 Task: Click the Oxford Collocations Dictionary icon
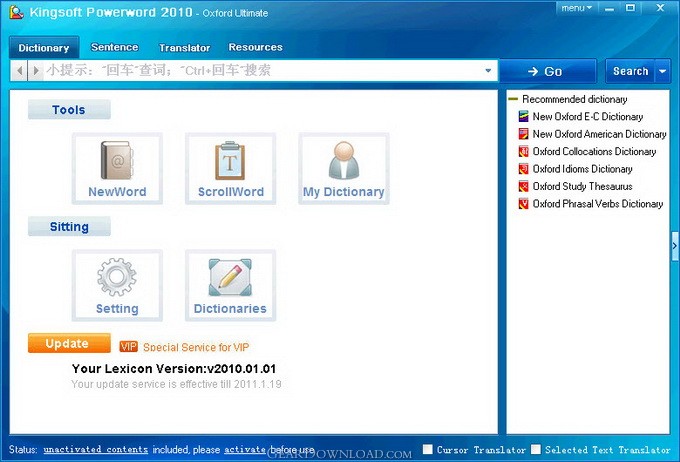pyautogui.click(x=524, y=151)
